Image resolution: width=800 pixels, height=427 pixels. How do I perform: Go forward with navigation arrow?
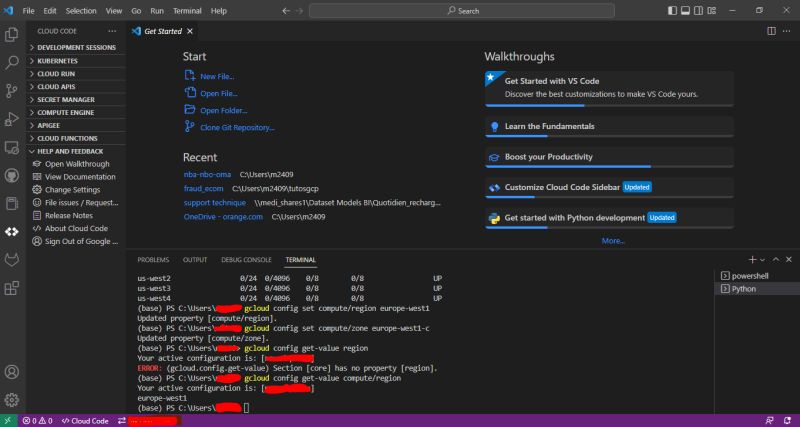click(300, 11)
